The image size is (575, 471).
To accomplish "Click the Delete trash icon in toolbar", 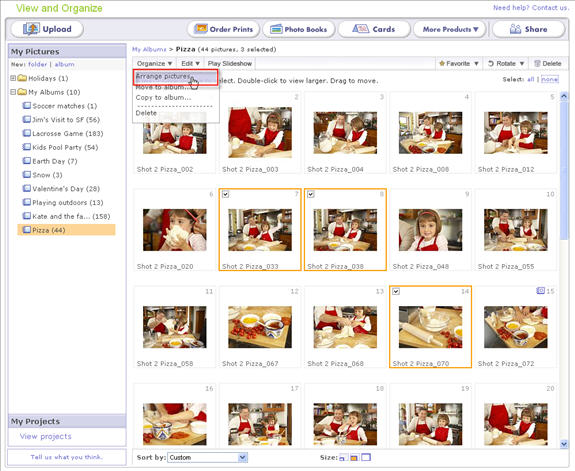I will (x=537, y=63).
